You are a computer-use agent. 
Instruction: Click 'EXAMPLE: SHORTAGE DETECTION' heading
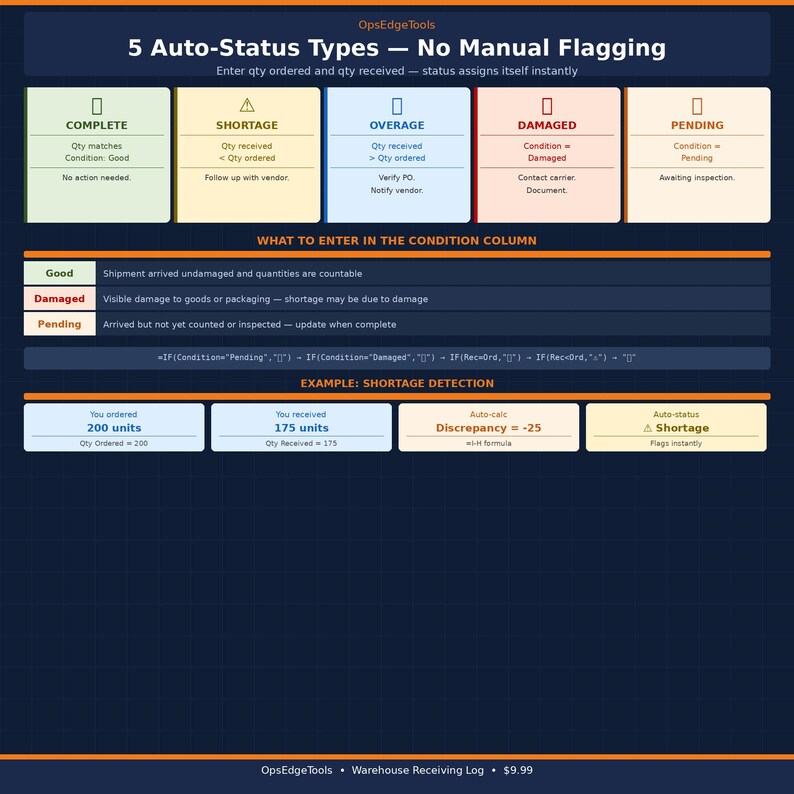click(397, 383)
